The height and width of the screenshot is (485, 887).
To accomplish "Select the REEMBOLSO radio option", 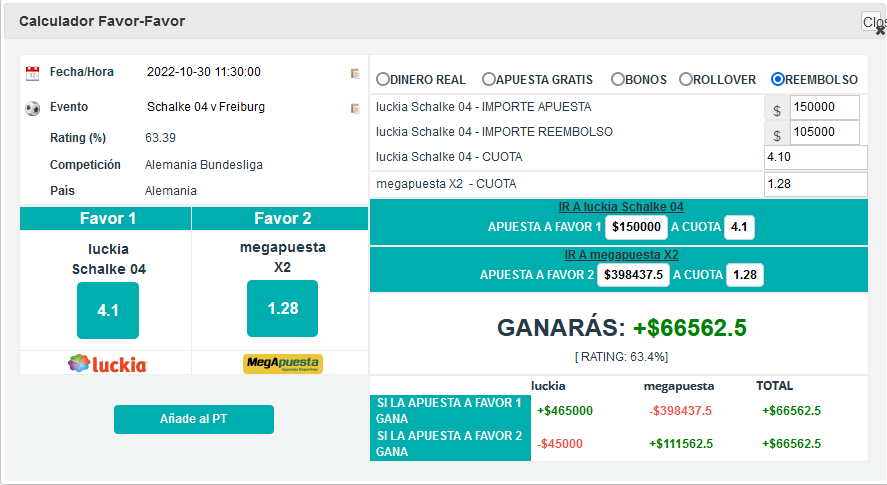I will (778, 79).
